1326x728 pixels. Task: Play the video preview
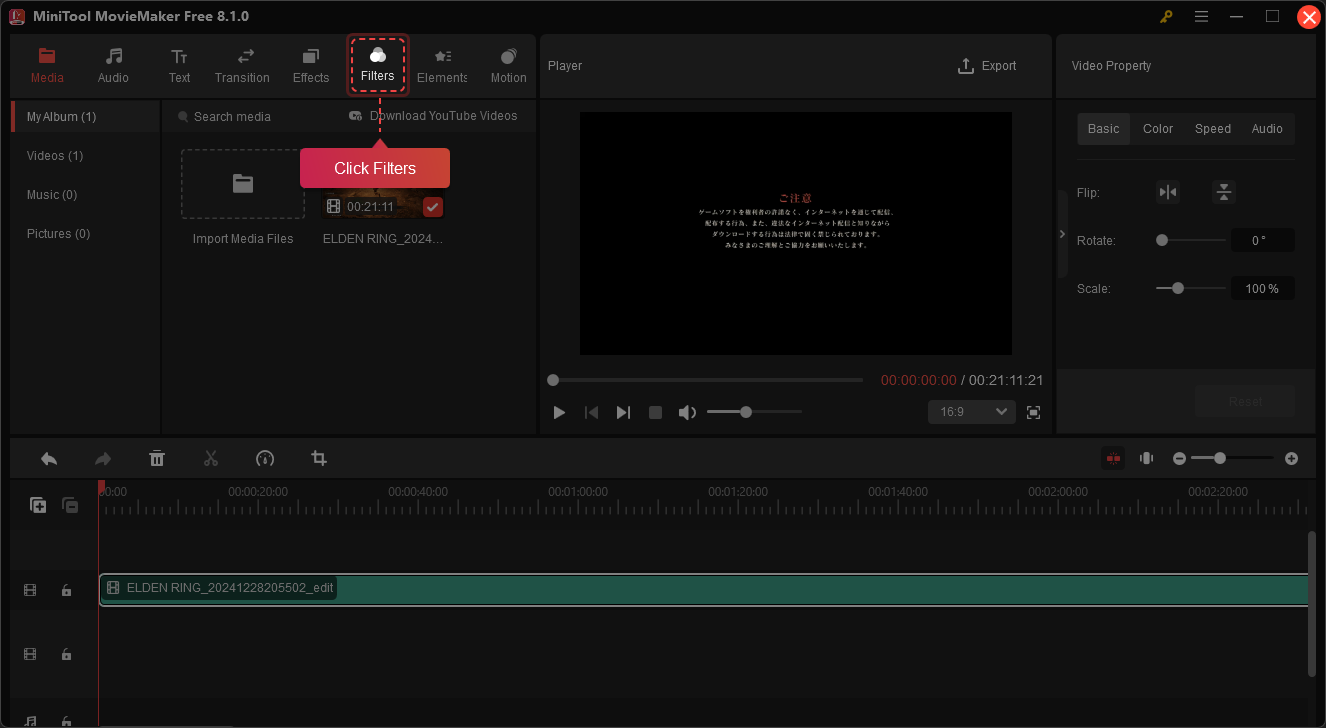[x=559, y=412]
